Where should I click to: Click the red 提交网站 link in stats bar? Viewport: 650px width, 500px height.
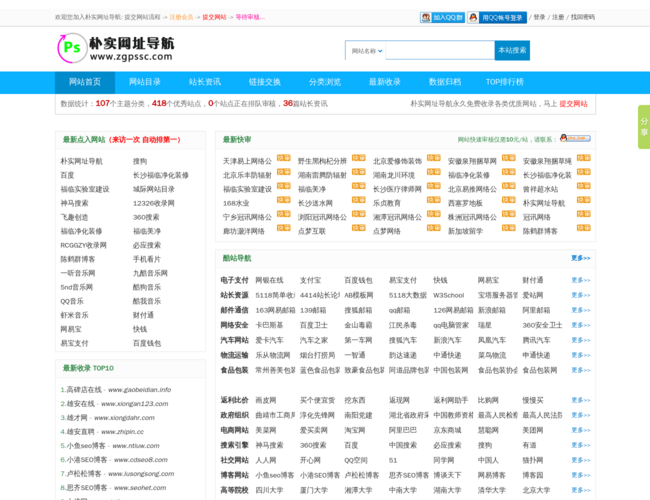(573, 103)
